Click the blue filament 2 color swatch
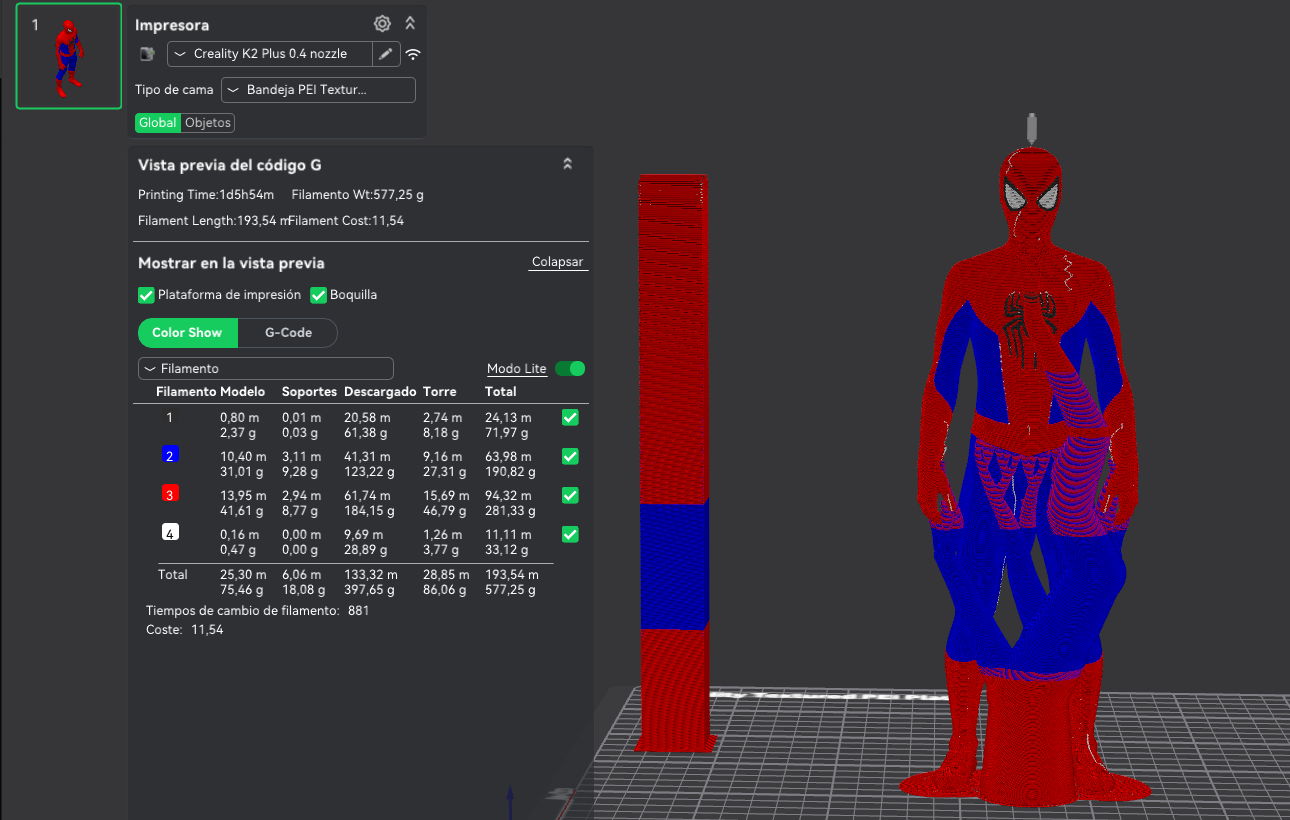Image resolution: width=1290 pixels, height=820 pixels. coord(170,455)
